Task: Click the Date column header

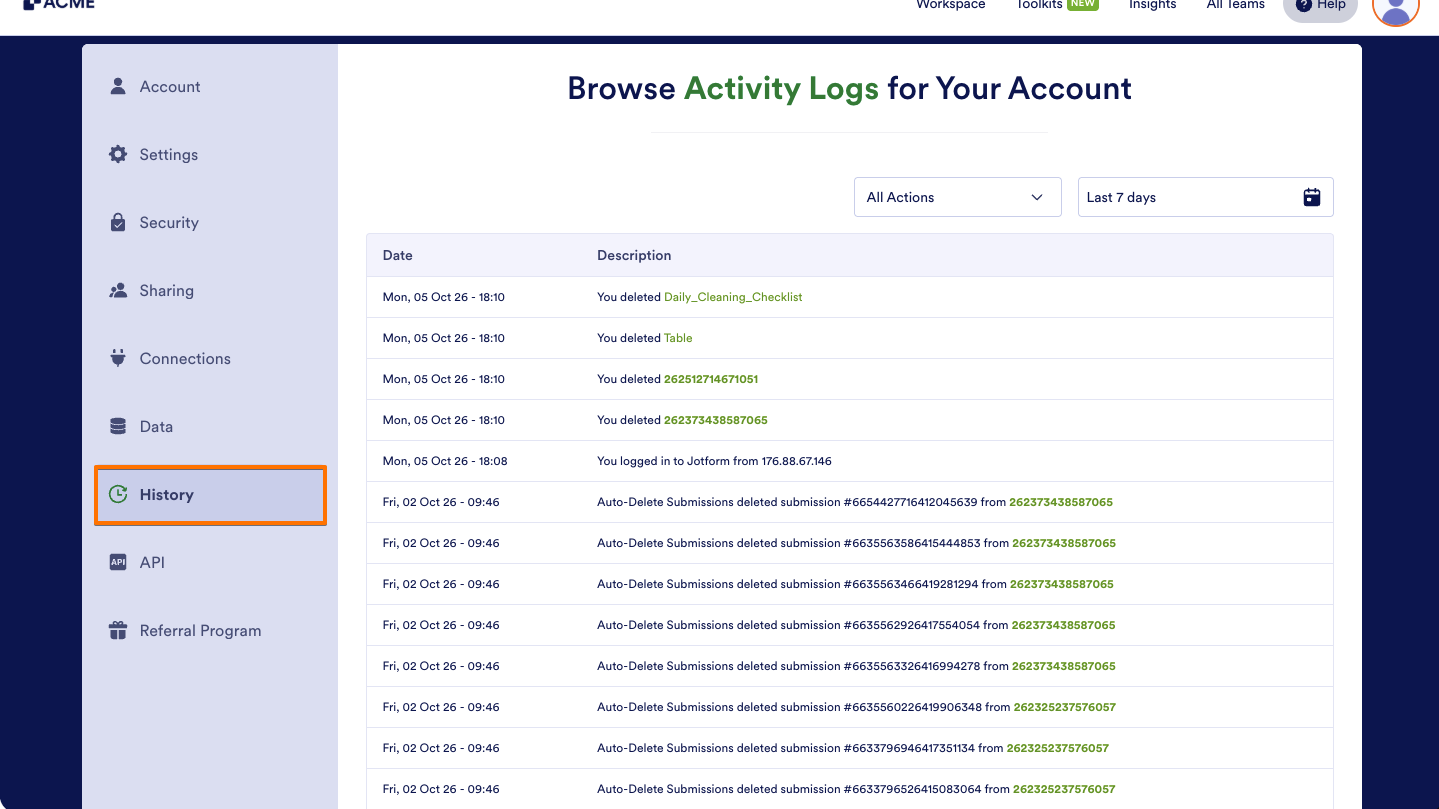Action: point(397,255)
